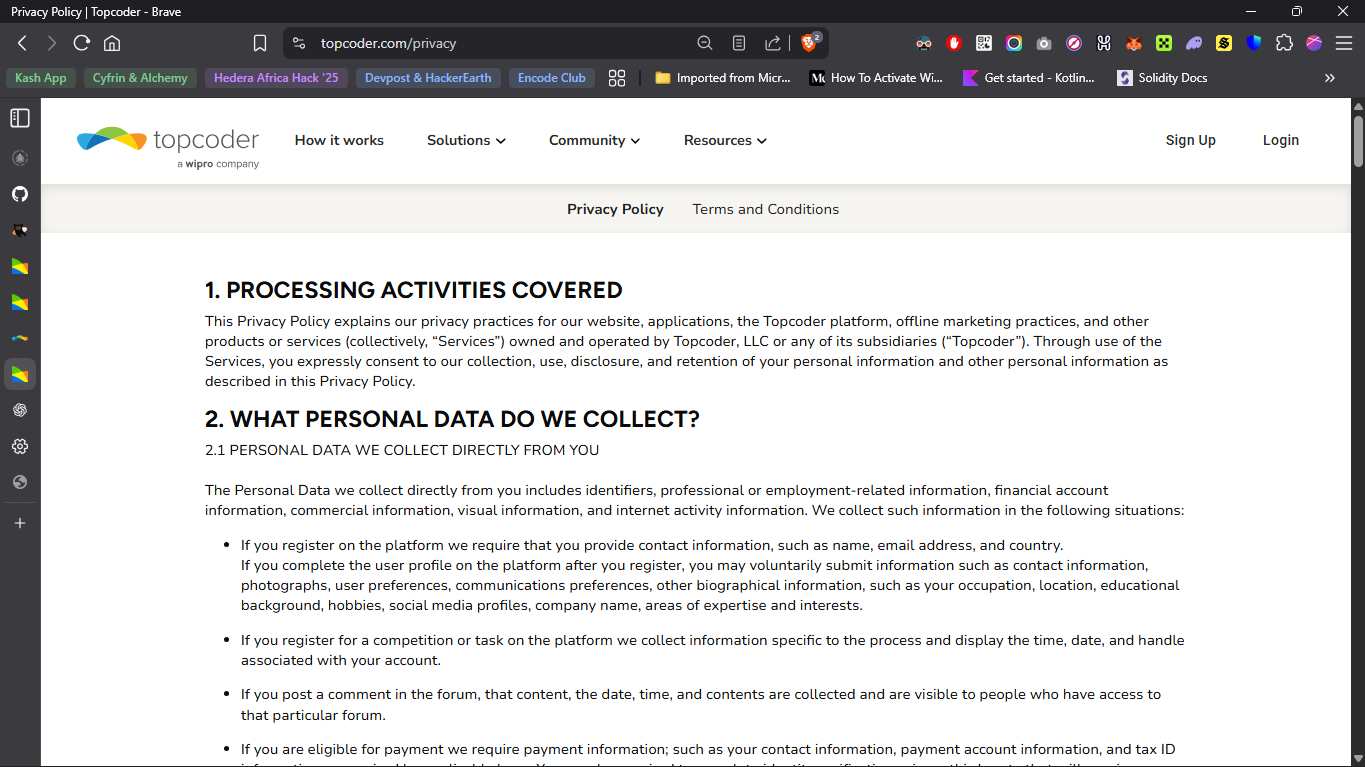Expand the Solutions dropdown menu
The height and width of the screenshot is (767, 1365).
click(466, 140)
